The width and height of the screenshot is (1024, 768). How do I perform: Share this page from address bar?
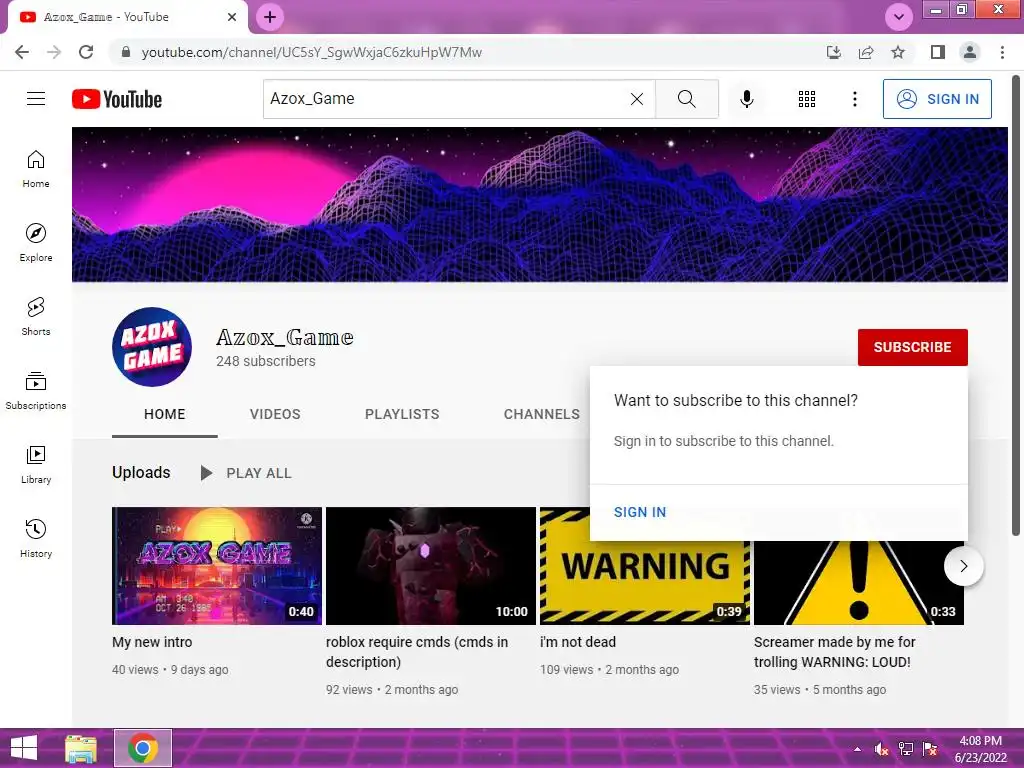(x=866, y=52)
